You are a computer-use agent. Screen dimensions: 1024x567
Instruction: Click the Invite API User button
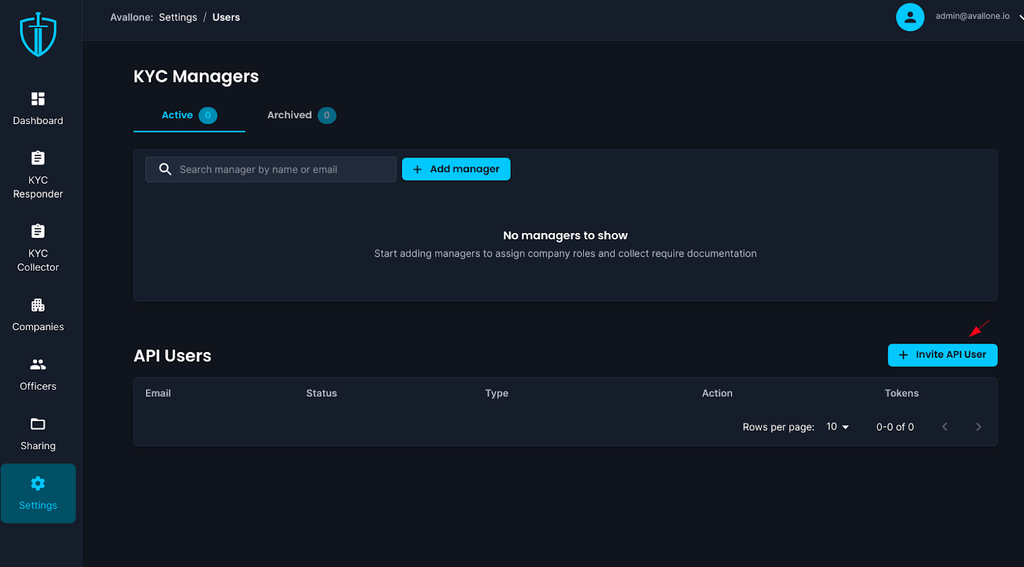coord(942,355)
